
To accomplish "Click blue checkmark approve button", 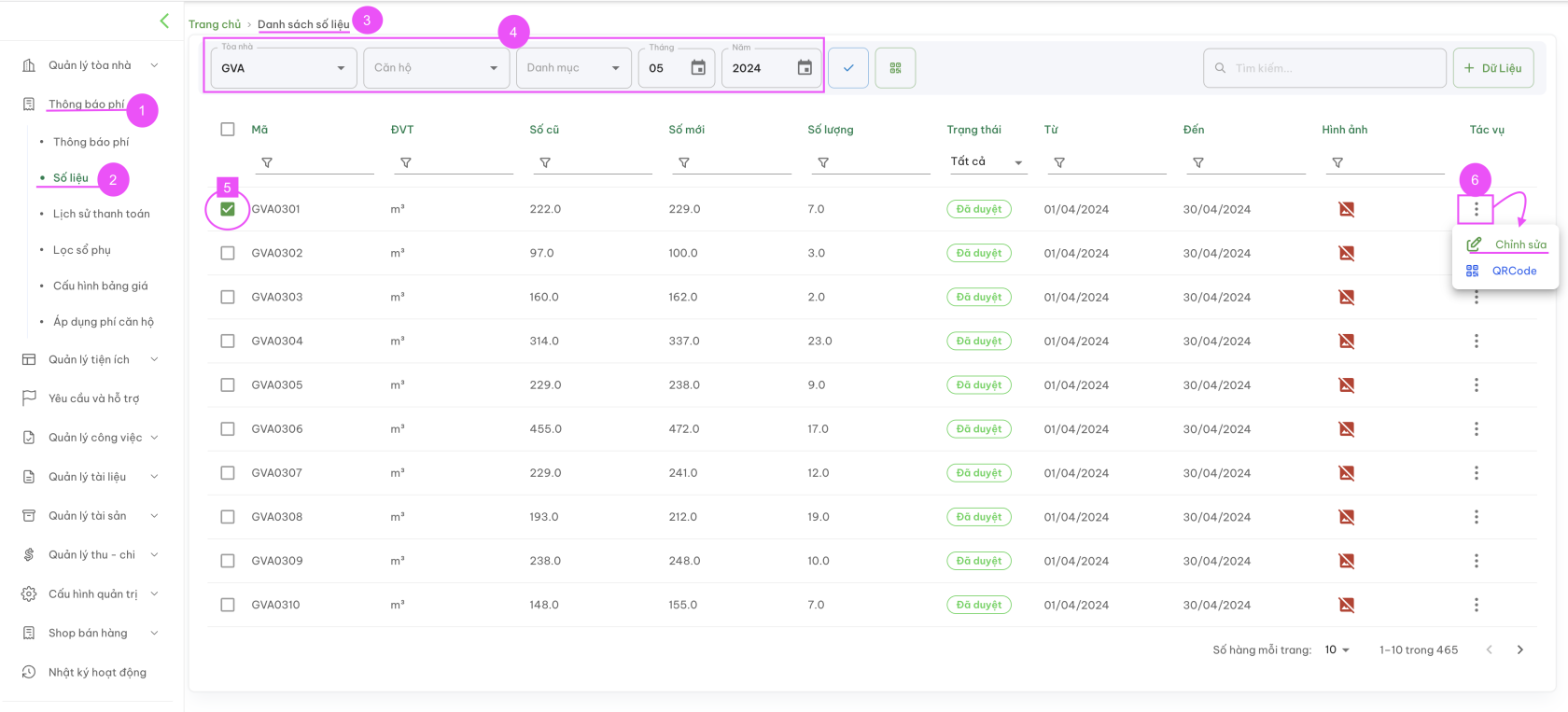I will 848,68.
